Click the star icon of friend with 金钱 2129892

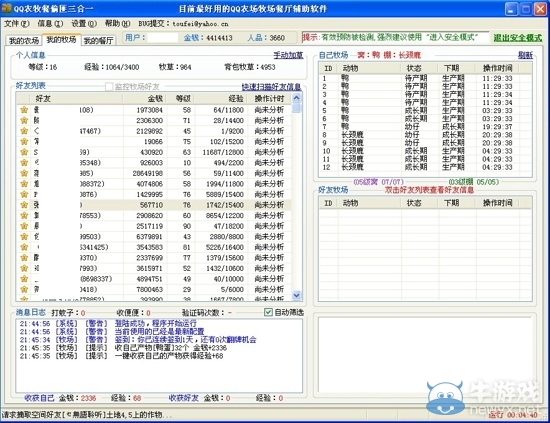(24, 131)
